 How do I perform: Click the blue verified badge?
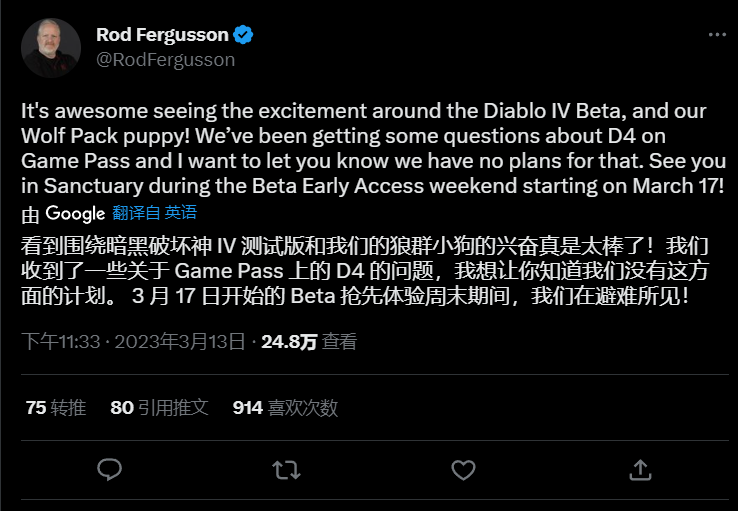point(243,36)
